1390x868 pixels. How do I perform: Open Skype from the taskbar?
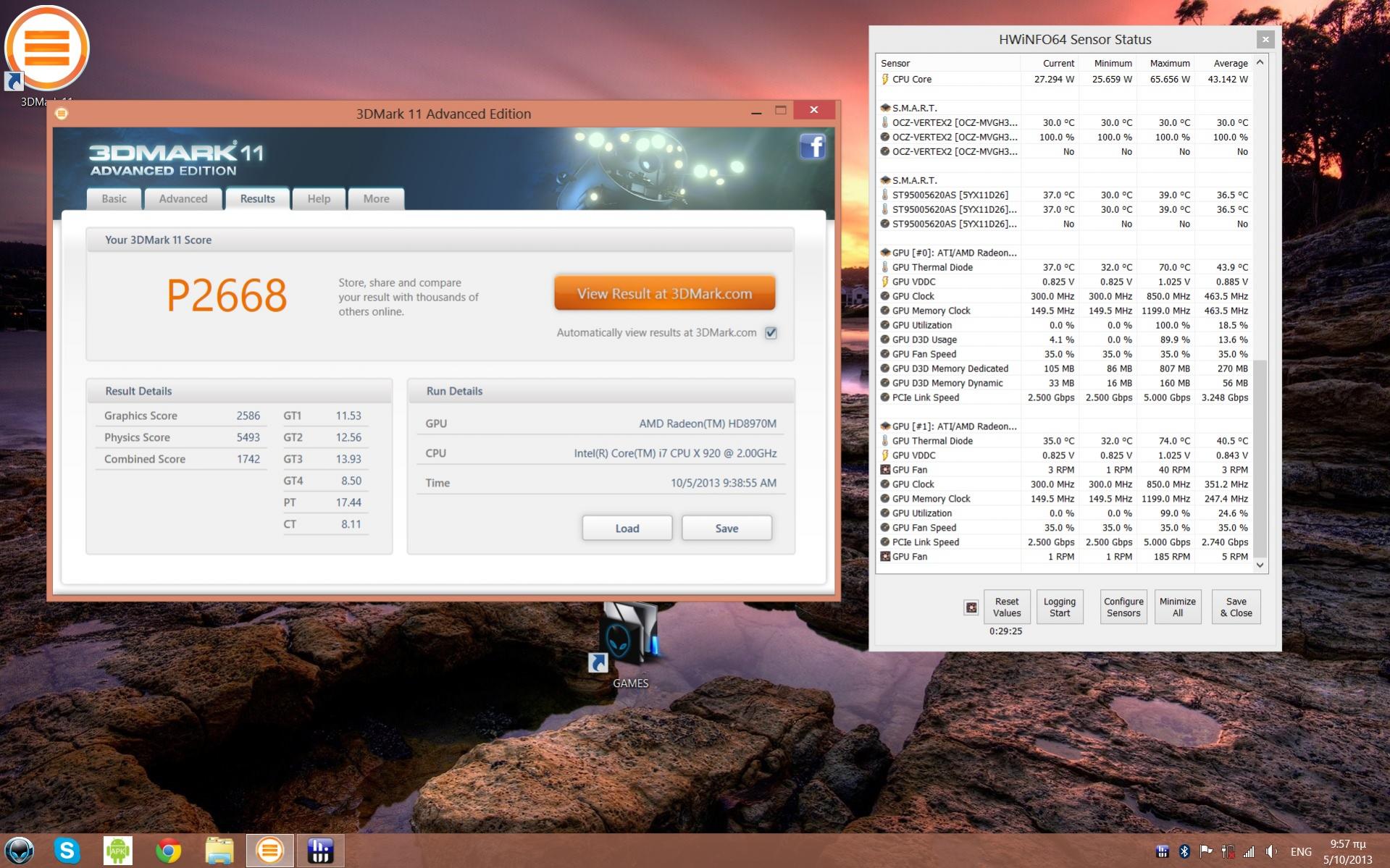(x=67, y=850)
